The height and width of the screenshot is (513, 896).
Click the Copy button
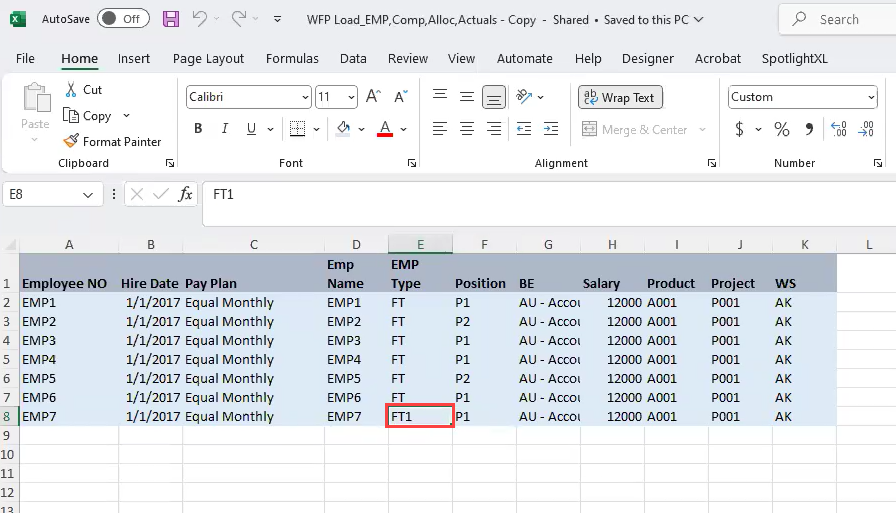[x=87, y=115]
